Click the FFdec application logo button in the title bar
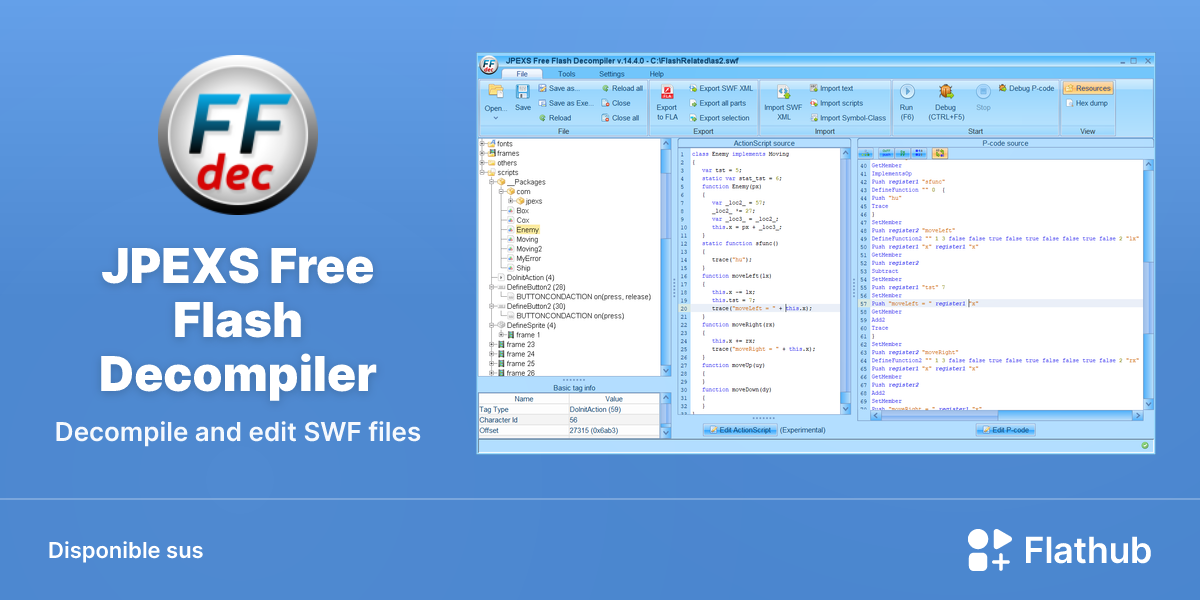The image size is (1200, 600). point(489,66)
